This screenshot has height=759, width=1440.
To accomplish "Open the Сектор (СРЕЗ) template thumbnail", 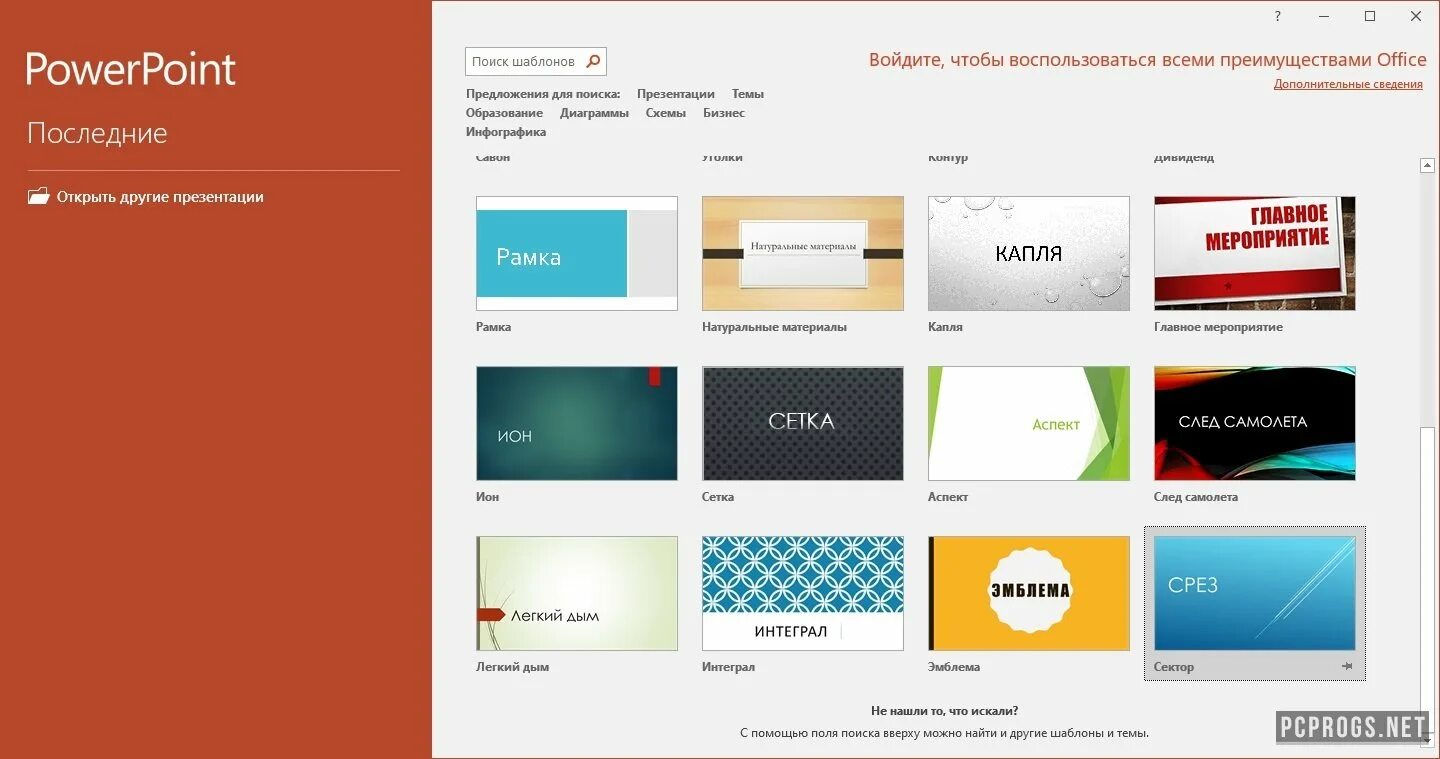I will [1255, 593].
